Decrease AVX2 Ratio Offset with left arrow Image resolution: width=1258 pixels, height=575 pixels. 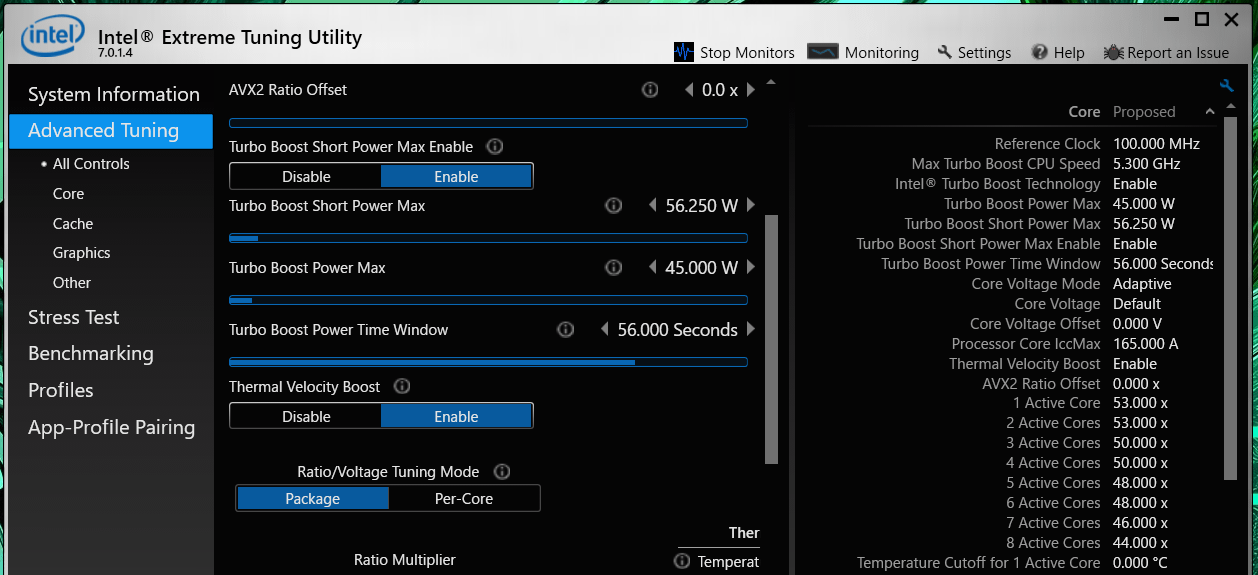(x=689, y=90)
